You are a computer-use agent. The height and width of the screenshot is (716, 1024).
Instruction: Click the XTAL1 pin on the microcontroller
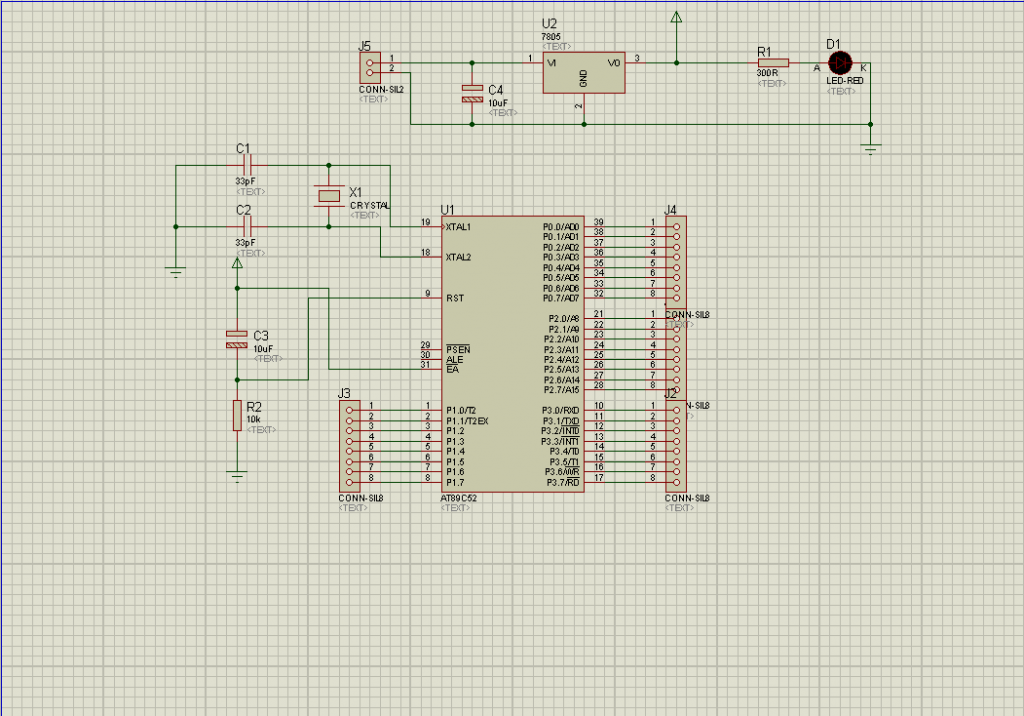[458, 227]
